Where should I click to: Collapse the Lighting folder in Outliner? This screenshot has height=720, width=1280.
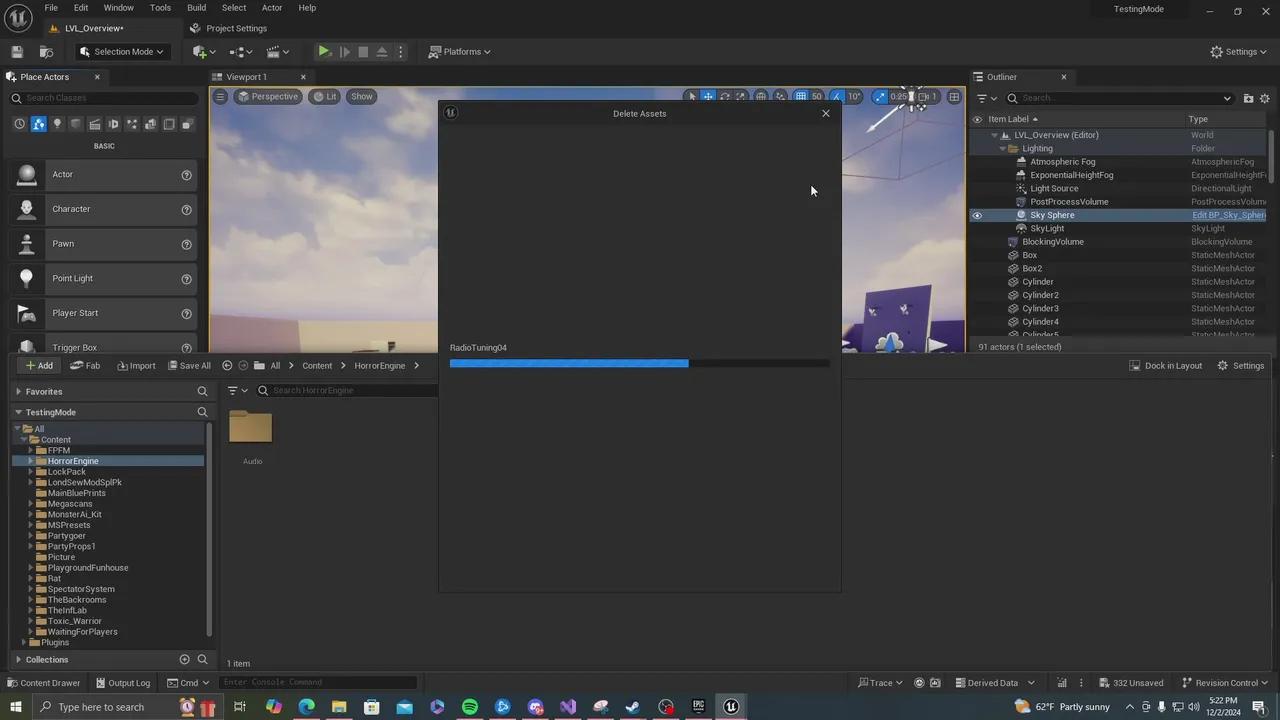pyautogui.click(x=1002, y=148)
